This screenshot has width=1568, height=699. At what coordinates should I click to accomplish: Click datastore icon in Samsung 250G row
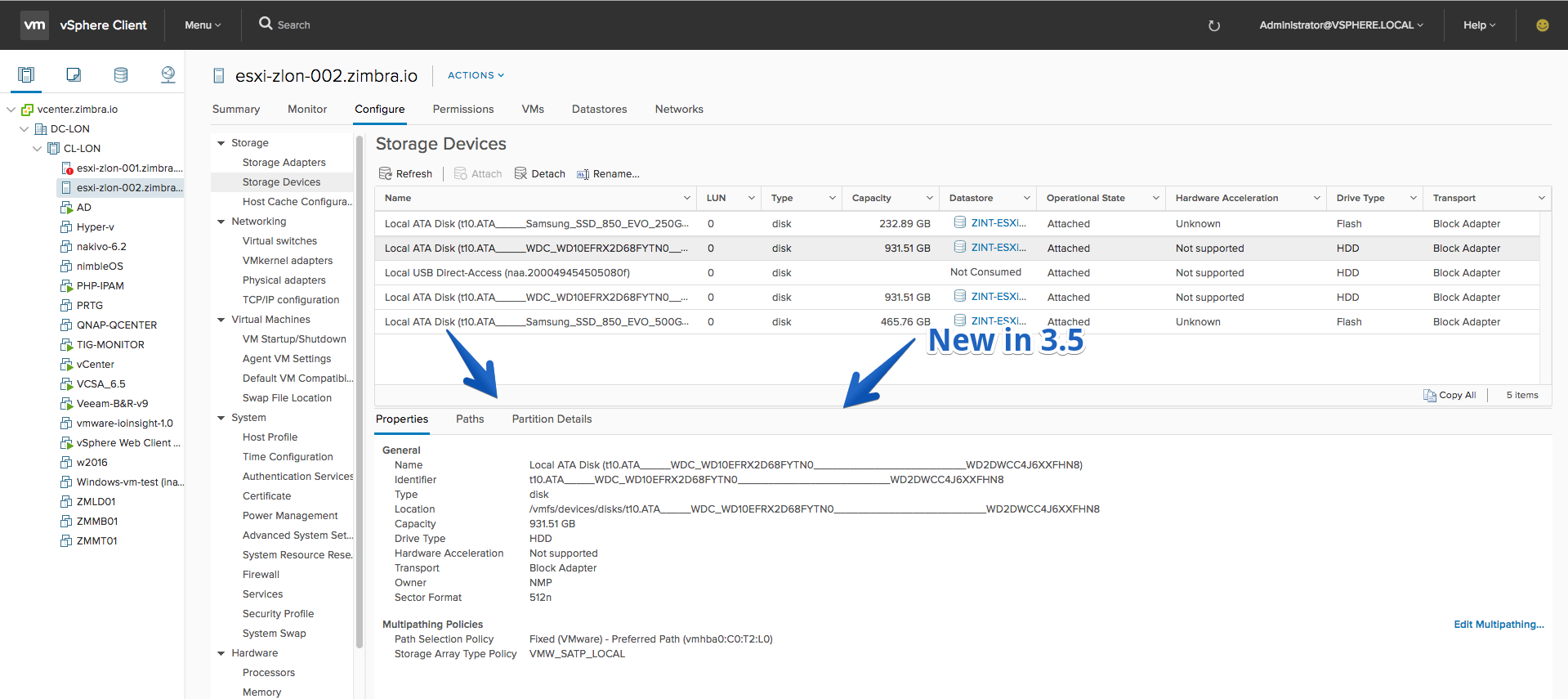960,222
